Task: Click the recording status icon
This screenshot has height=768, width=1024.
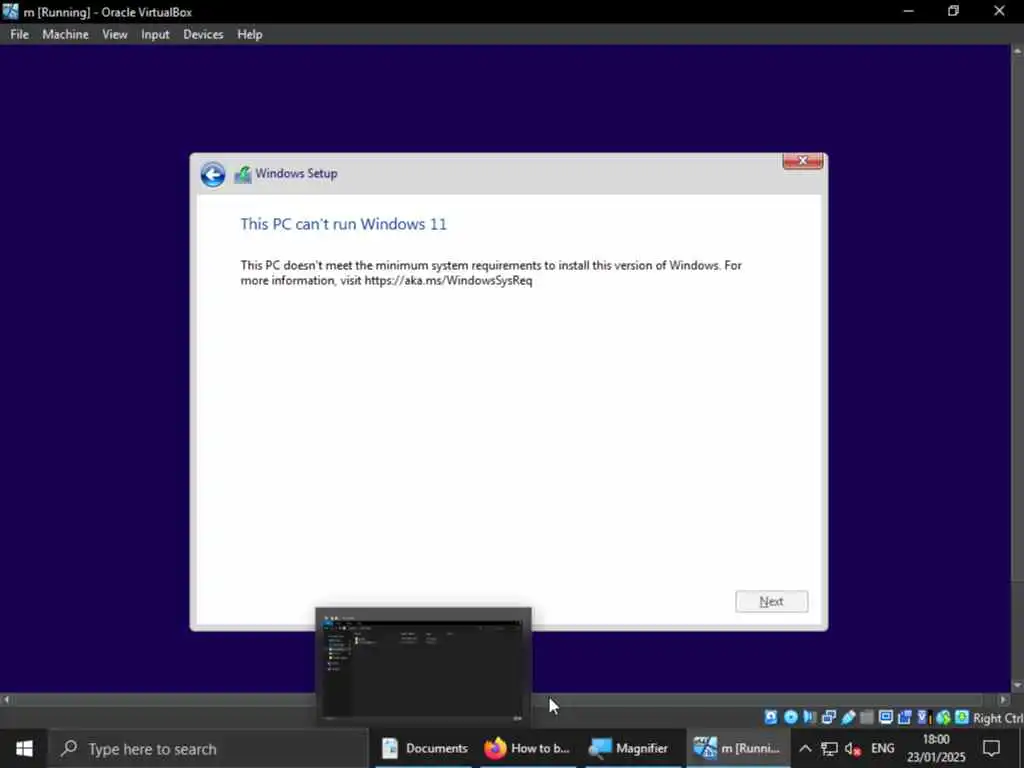Action: tap(904, 717)
